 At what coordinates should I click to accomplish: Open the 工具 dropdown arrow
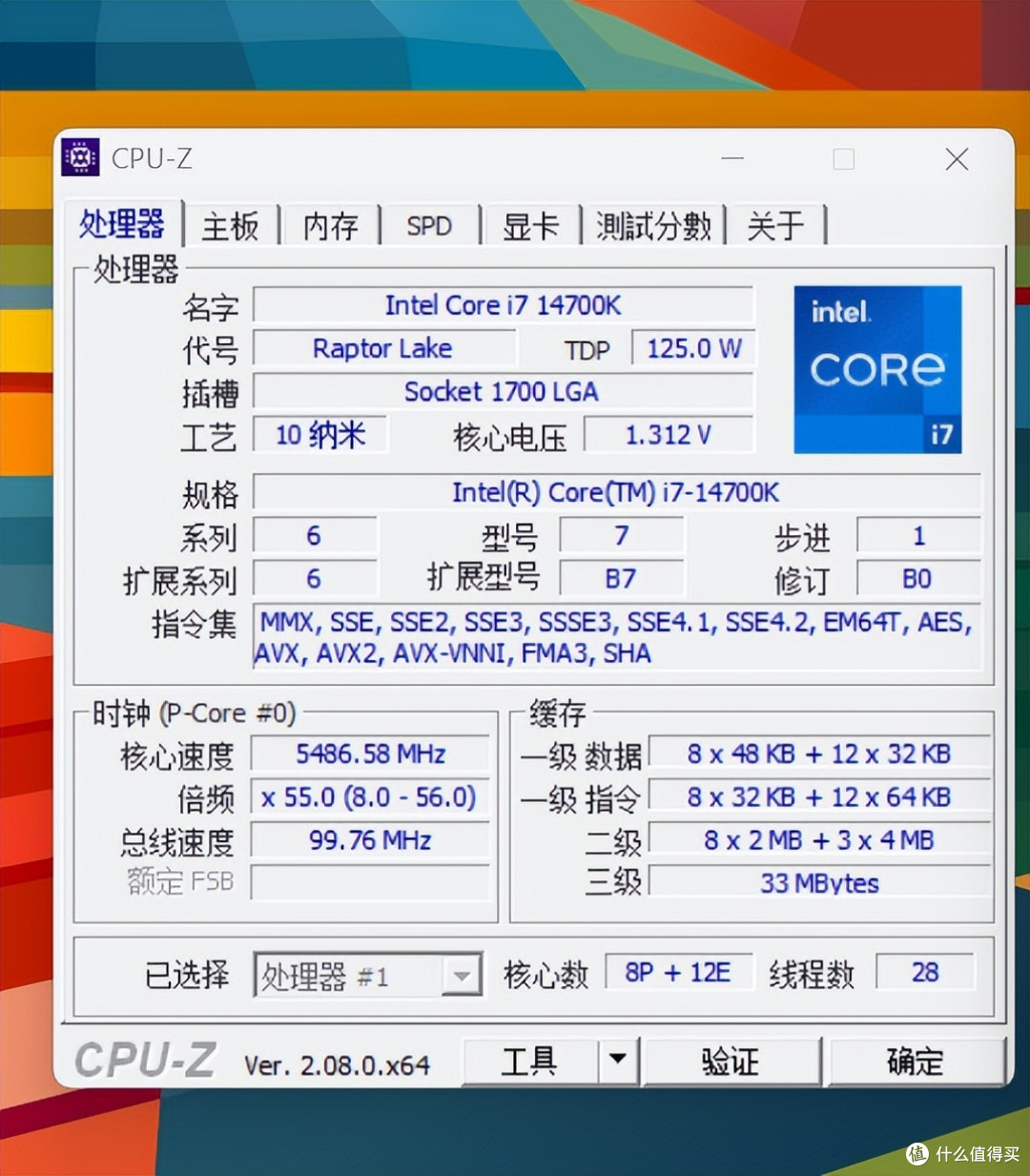[618, 1060]
